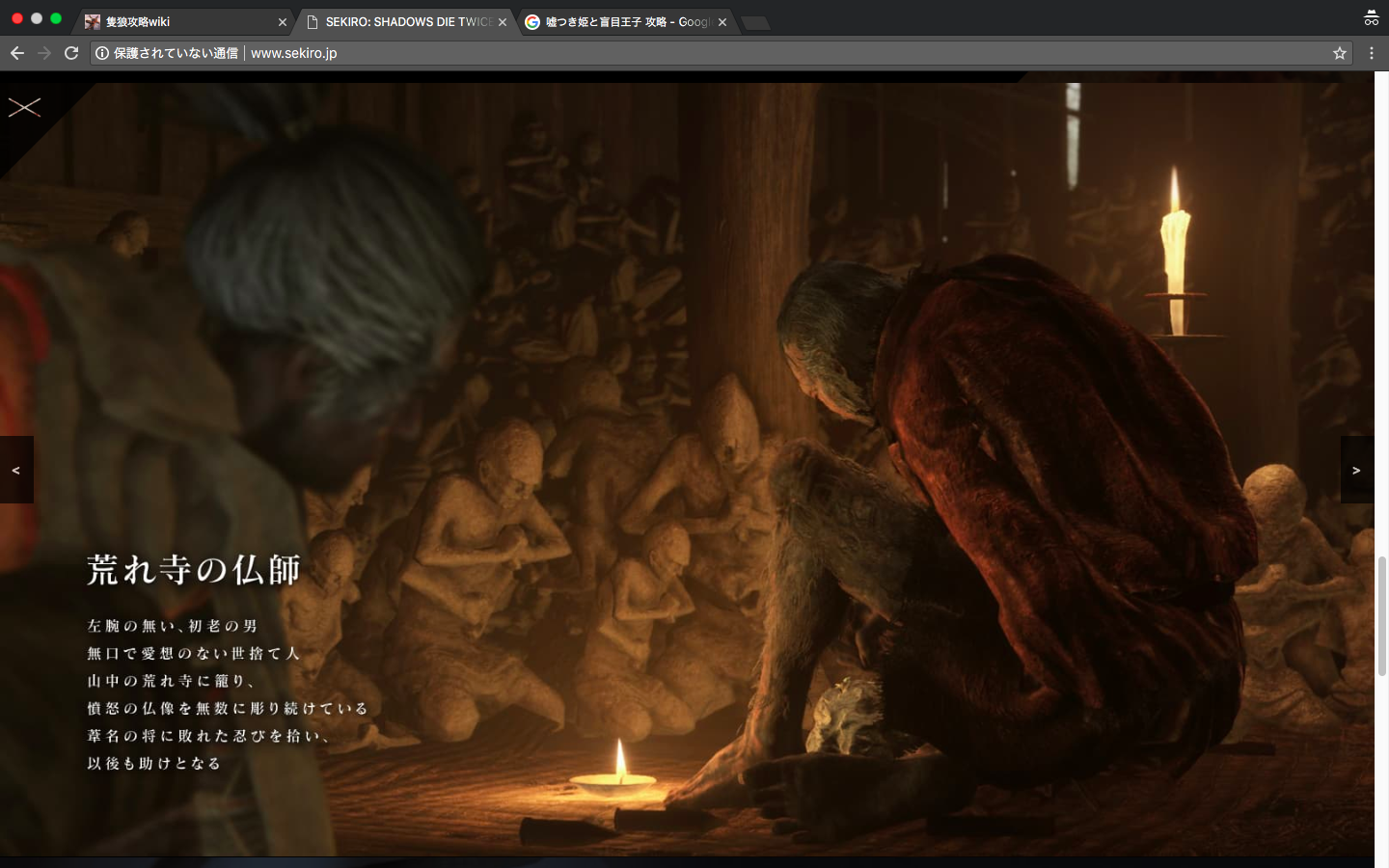Image resolution: width=1389 pixels, height=868 pixels.
Task: Switch to the SEKIRO: SHADOWS DIE TWICE tab
Action: point(405,21)
